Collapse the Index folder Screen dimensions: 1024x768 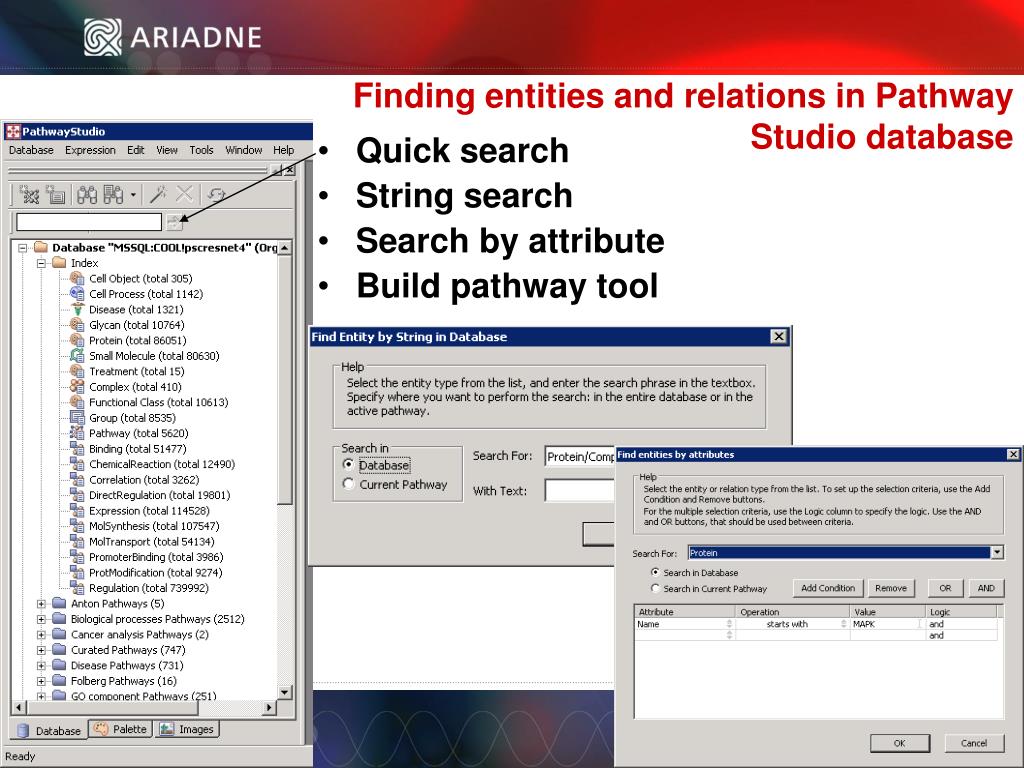click(x=41, y=263)
